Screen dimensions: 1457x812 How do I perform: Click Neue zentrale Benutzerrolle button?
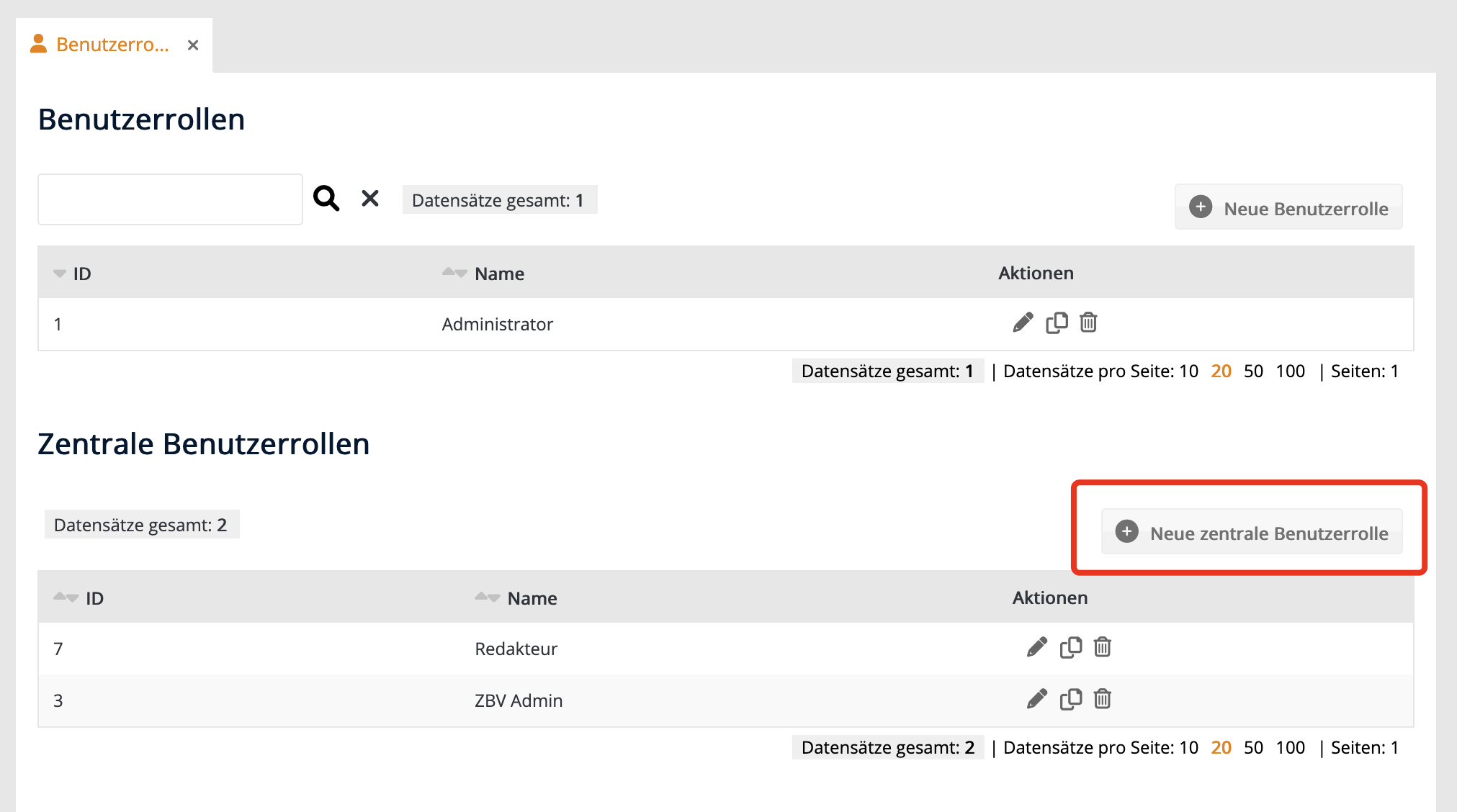[x=1252, y=533]
